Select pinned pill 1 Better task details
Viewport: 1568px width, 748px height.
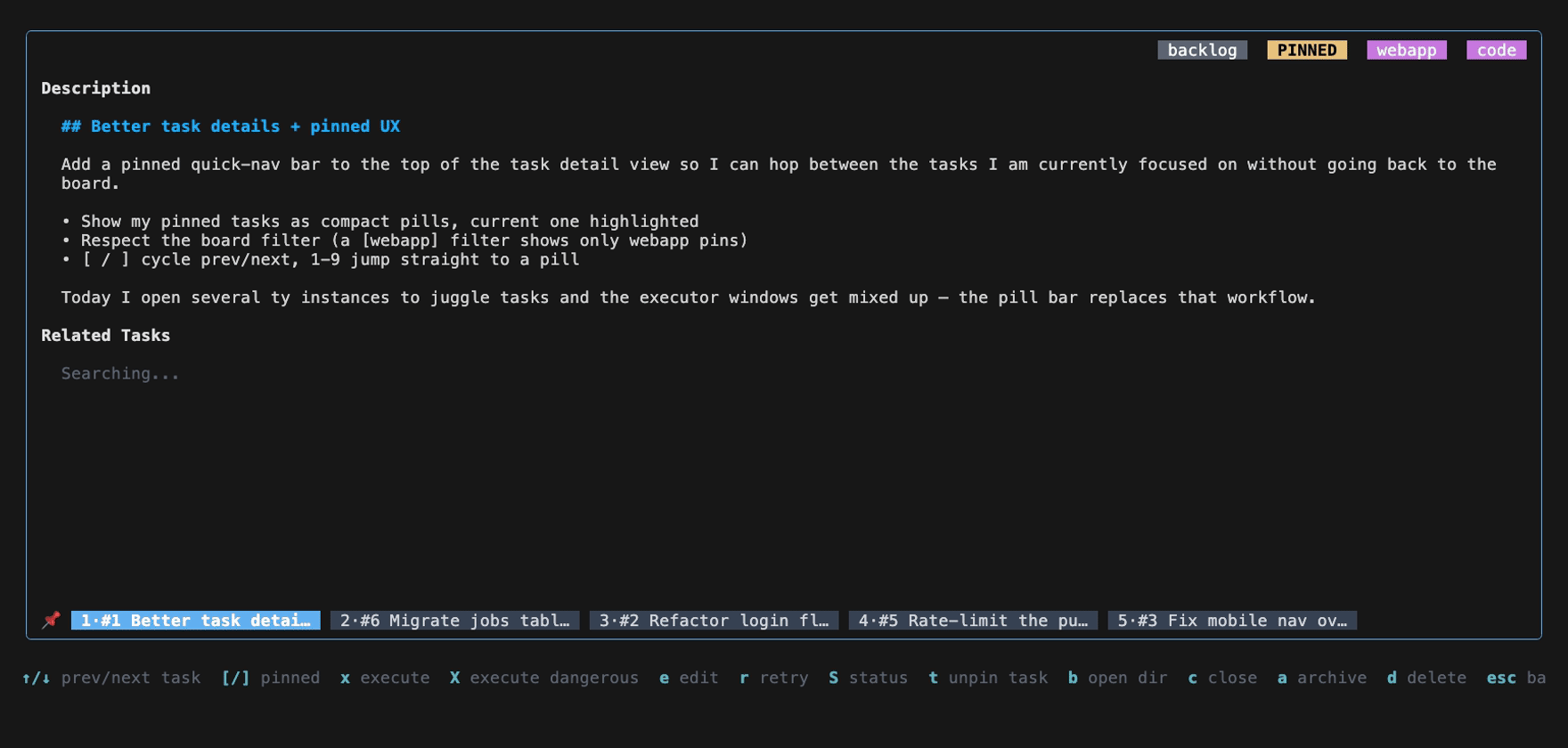(x=196, y=620)
